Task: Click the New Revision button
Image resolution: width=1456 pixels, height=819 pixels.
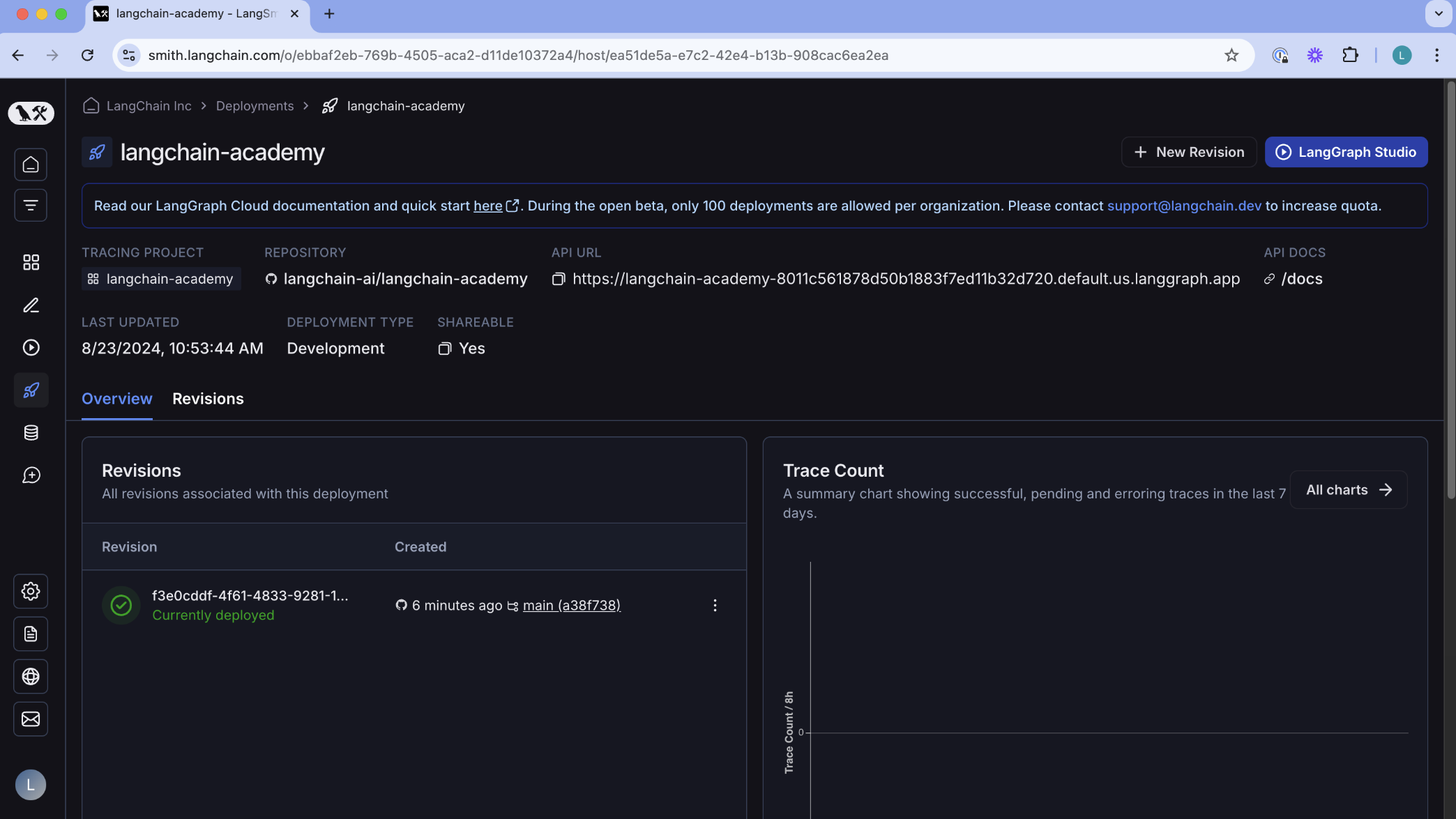Action: 1189,152
